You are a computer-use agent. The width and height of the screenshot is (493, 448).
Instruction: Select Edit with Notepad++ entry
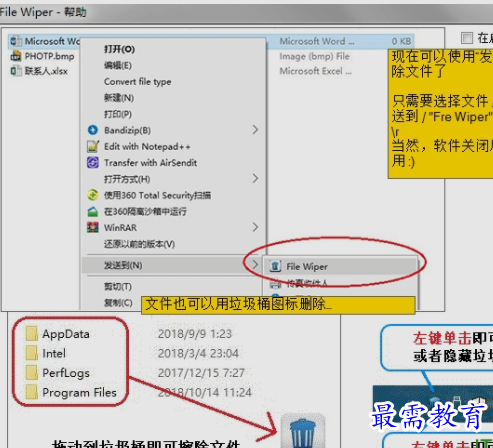[x=147, y=146]
